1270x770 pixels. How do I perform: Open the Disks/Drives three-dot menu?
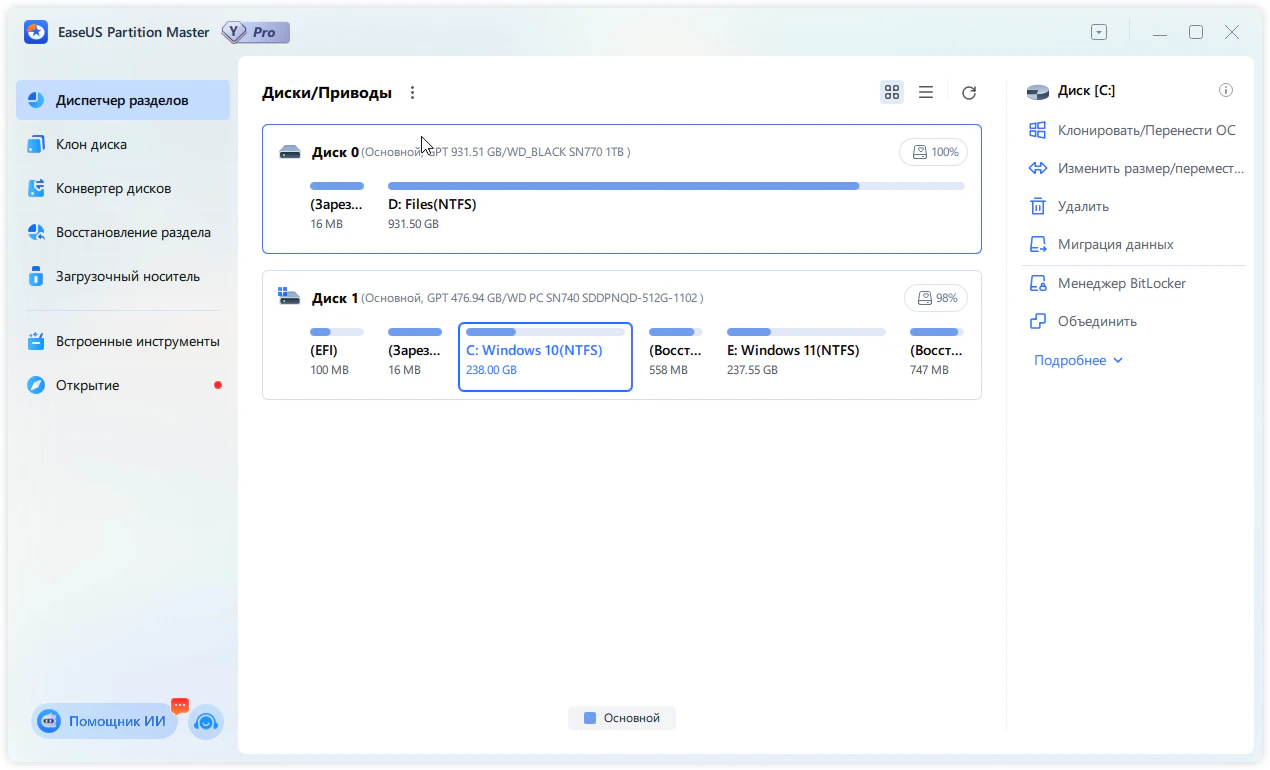412,93
